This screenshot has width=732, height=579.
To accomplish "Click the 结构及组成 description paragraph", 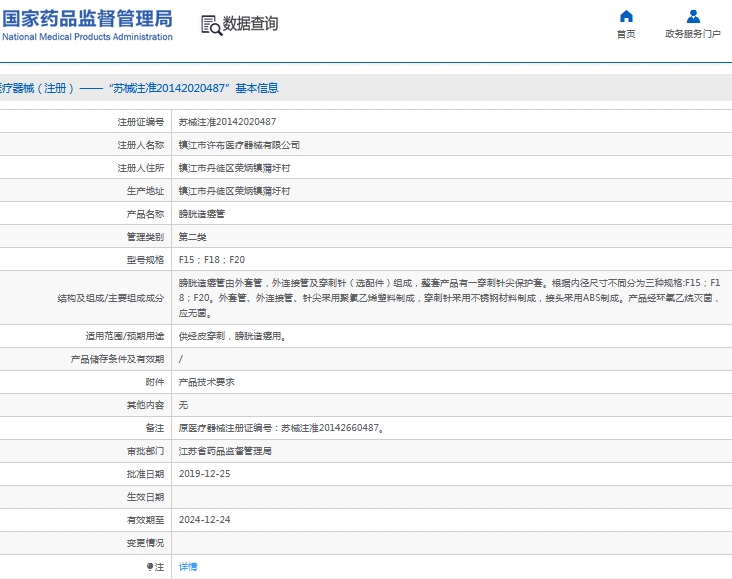I will point(450,298).
